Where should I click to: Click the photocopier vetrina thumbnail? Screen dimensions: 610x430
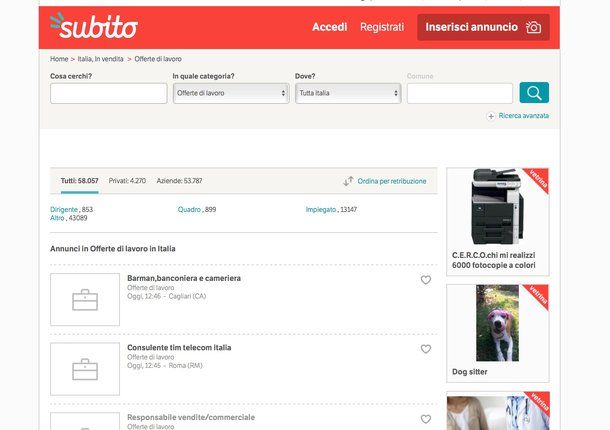click(x=498, y=207)
